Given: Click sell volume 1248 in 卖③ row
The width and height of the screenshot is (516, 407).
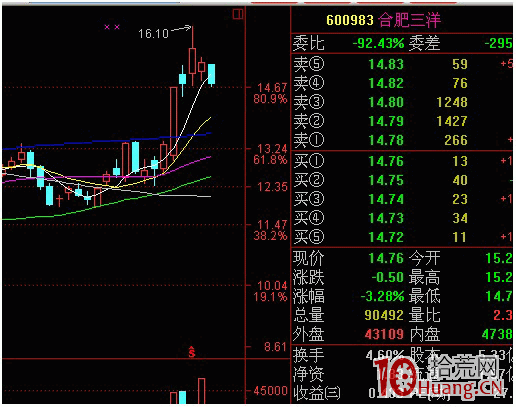Looking at the screenshot, I should [x=452, y=102].
